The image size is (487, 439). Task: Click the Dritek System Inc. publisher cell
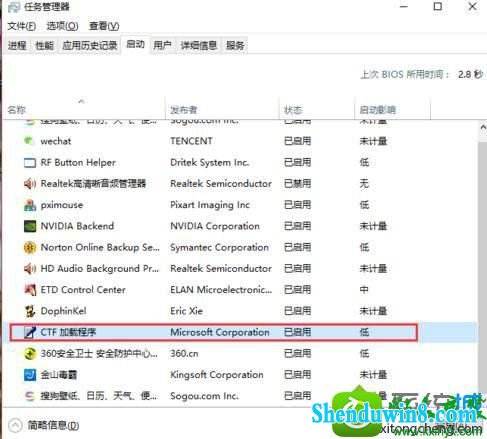(x=210, y=163)
